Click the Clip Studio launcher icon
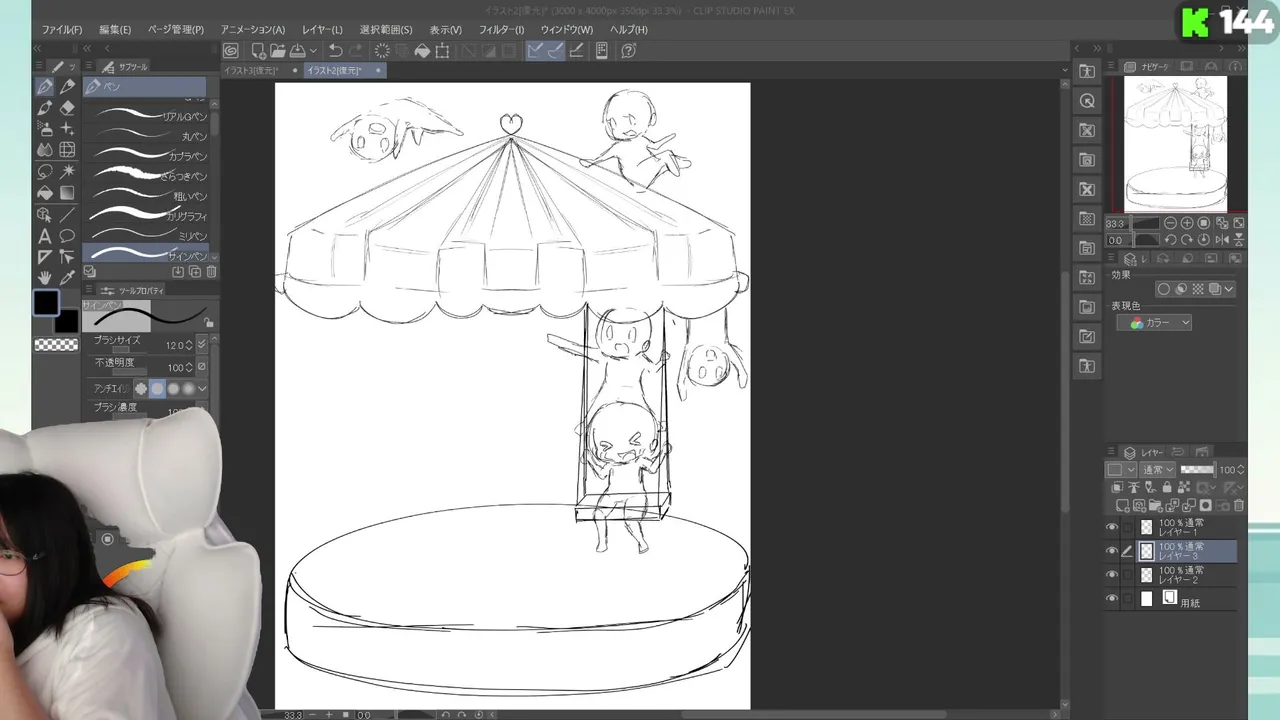Viewport: 1280px width, 720px height. coord(231,51)
